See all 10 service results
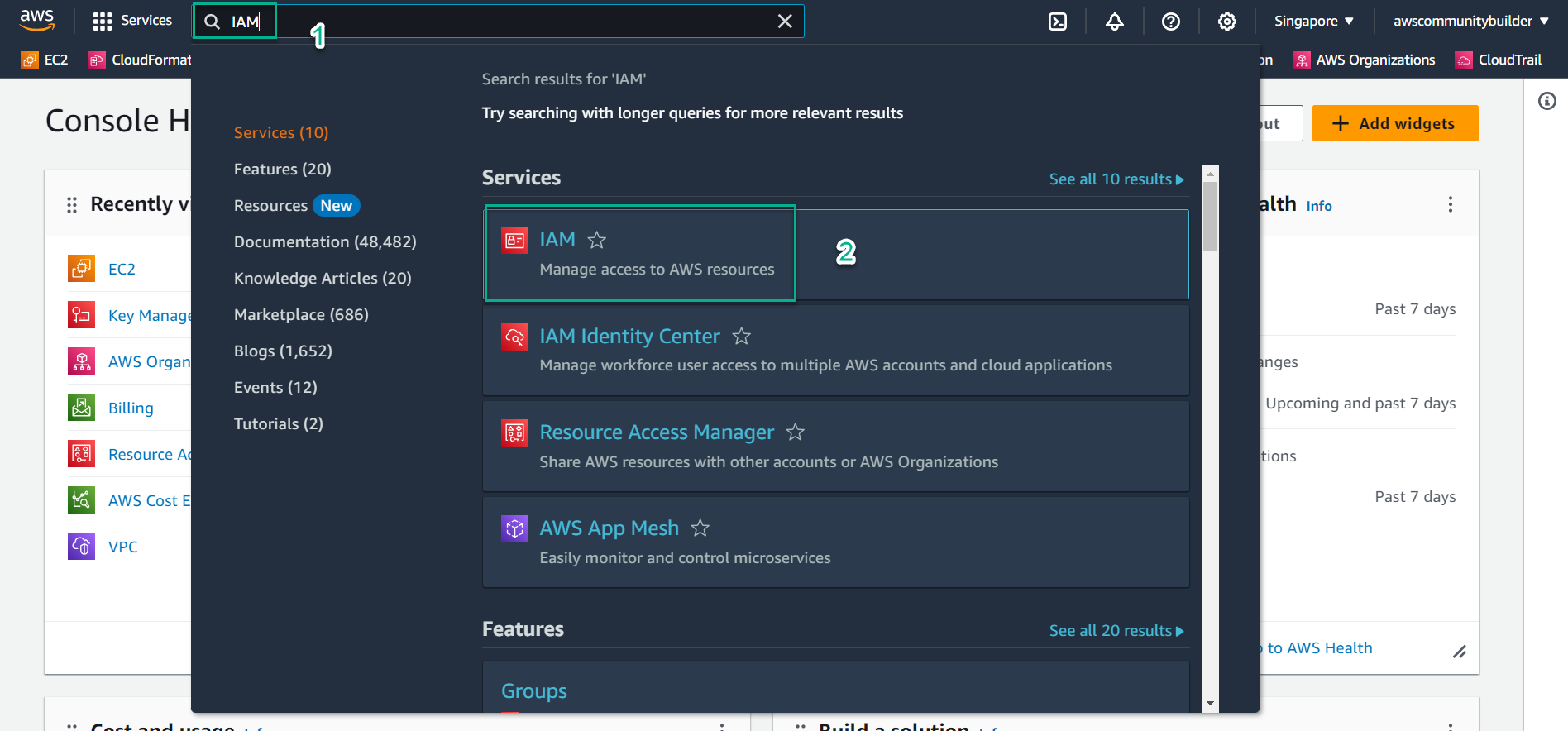This screenshot has width=1568, height=731. (x=1116, y=179)
